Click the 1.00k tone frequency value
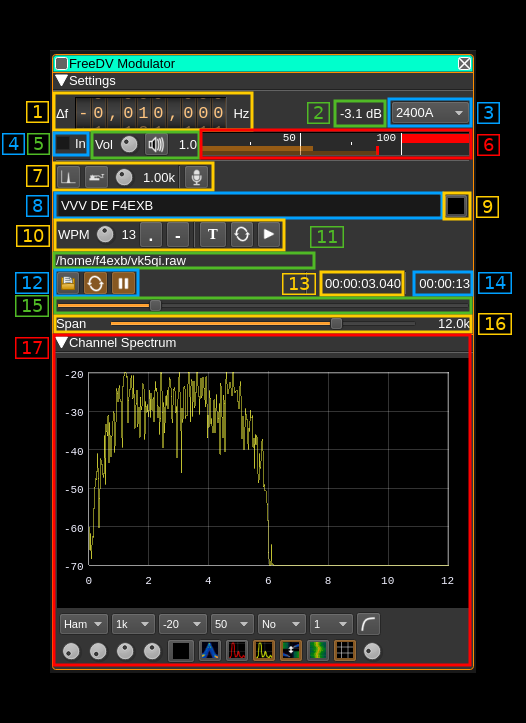The height and width of the screenshot is (723, 526). (159, 178)
